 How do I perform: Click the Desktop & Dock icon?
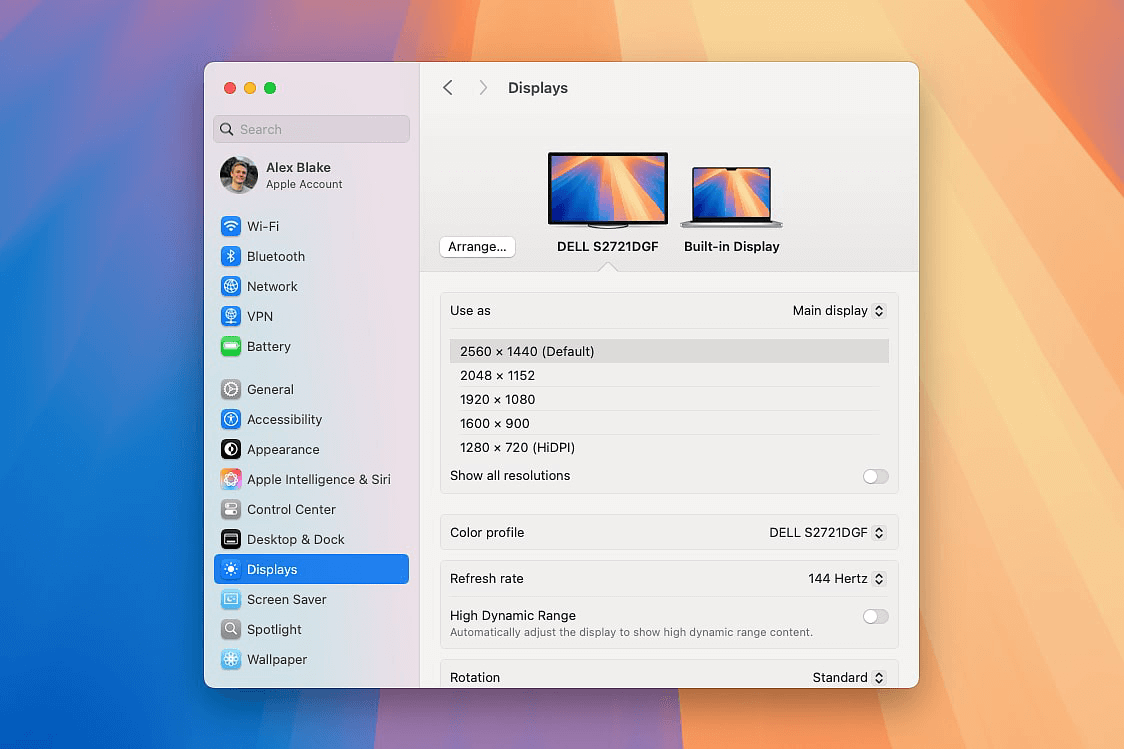231,539
